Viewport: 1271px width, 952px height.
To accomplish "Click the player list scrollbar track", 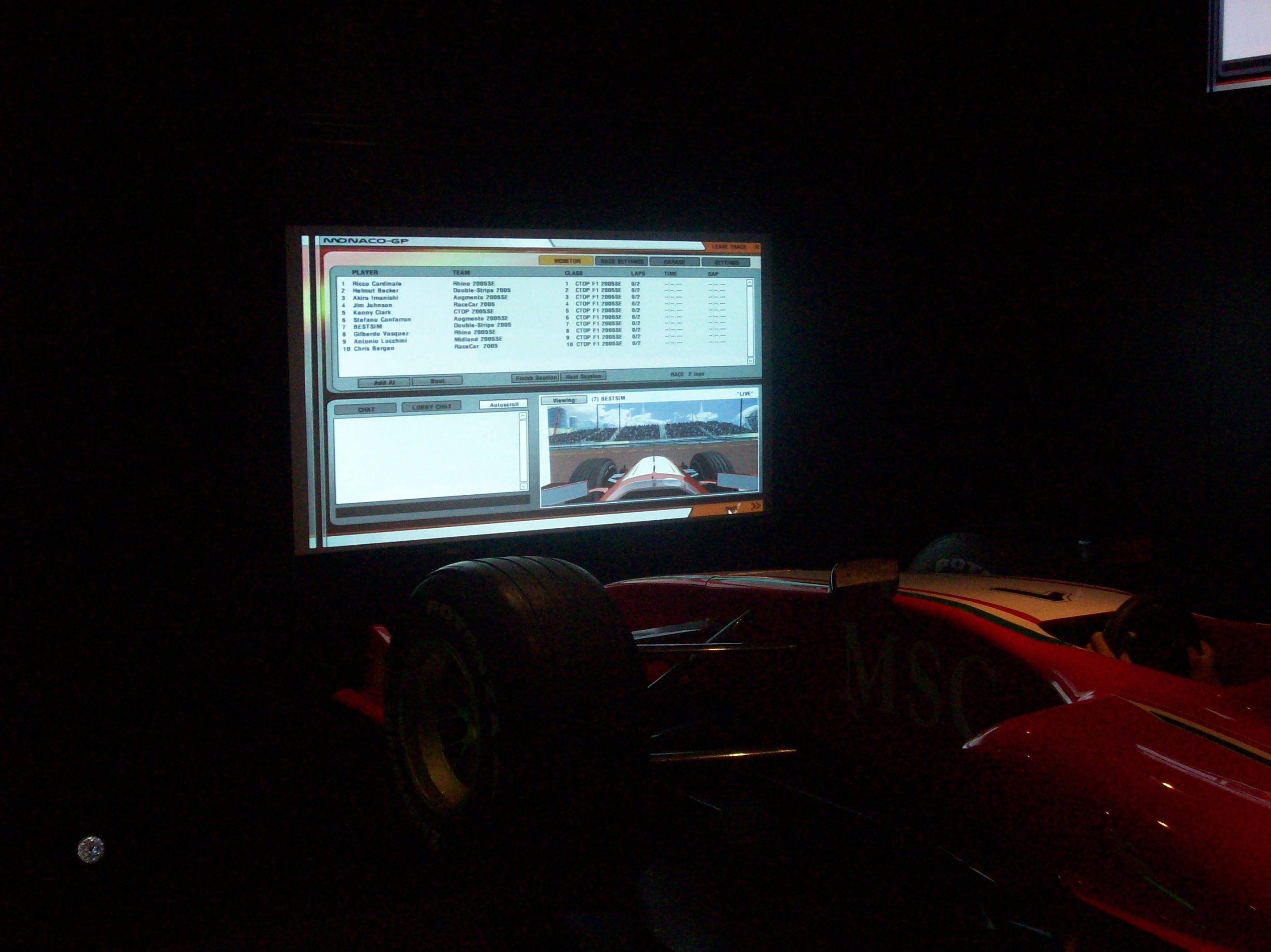I will point(750,321).
